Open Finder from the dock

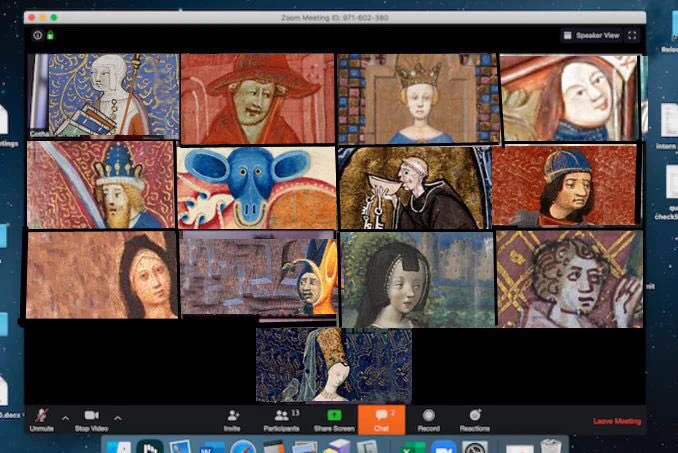coord(119,447)
